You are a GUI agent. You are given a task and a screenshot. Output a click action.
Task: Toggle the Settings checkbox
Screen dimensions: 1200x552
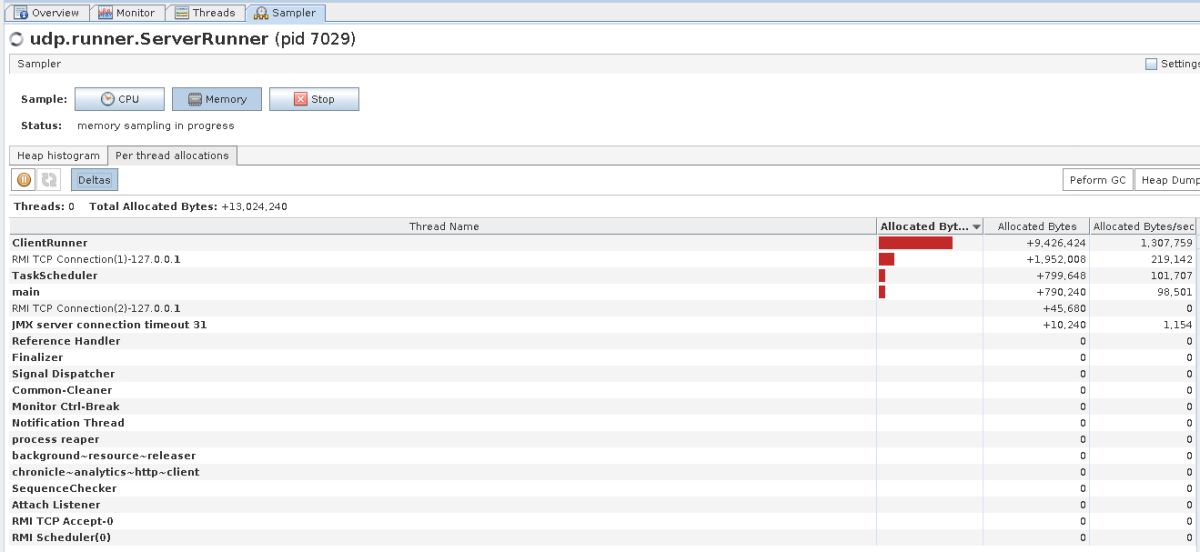point(1151,64)
